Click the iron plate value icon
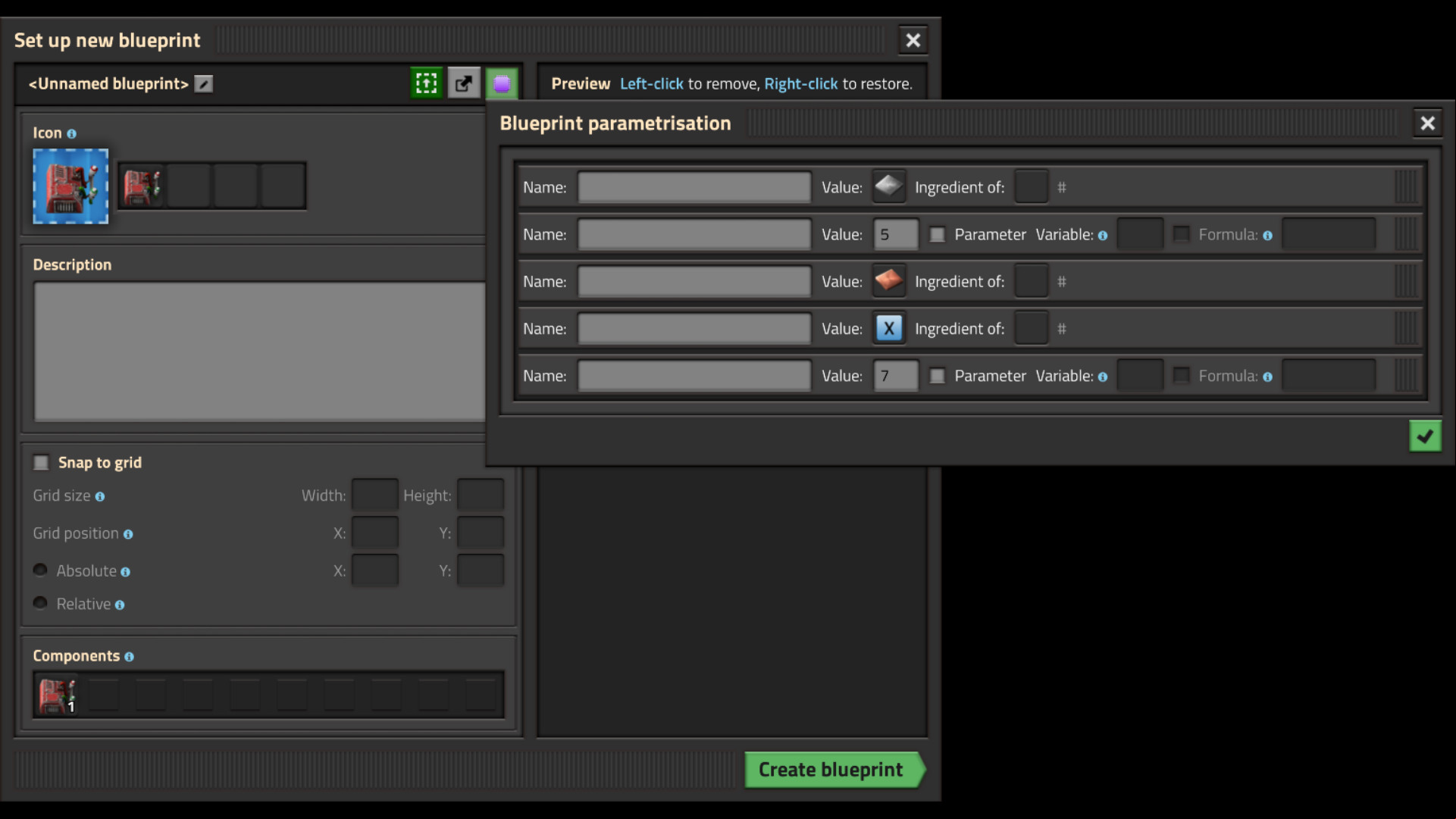Image resolution: width=1456 pixels, height=819 pixels. coord(888,186)
